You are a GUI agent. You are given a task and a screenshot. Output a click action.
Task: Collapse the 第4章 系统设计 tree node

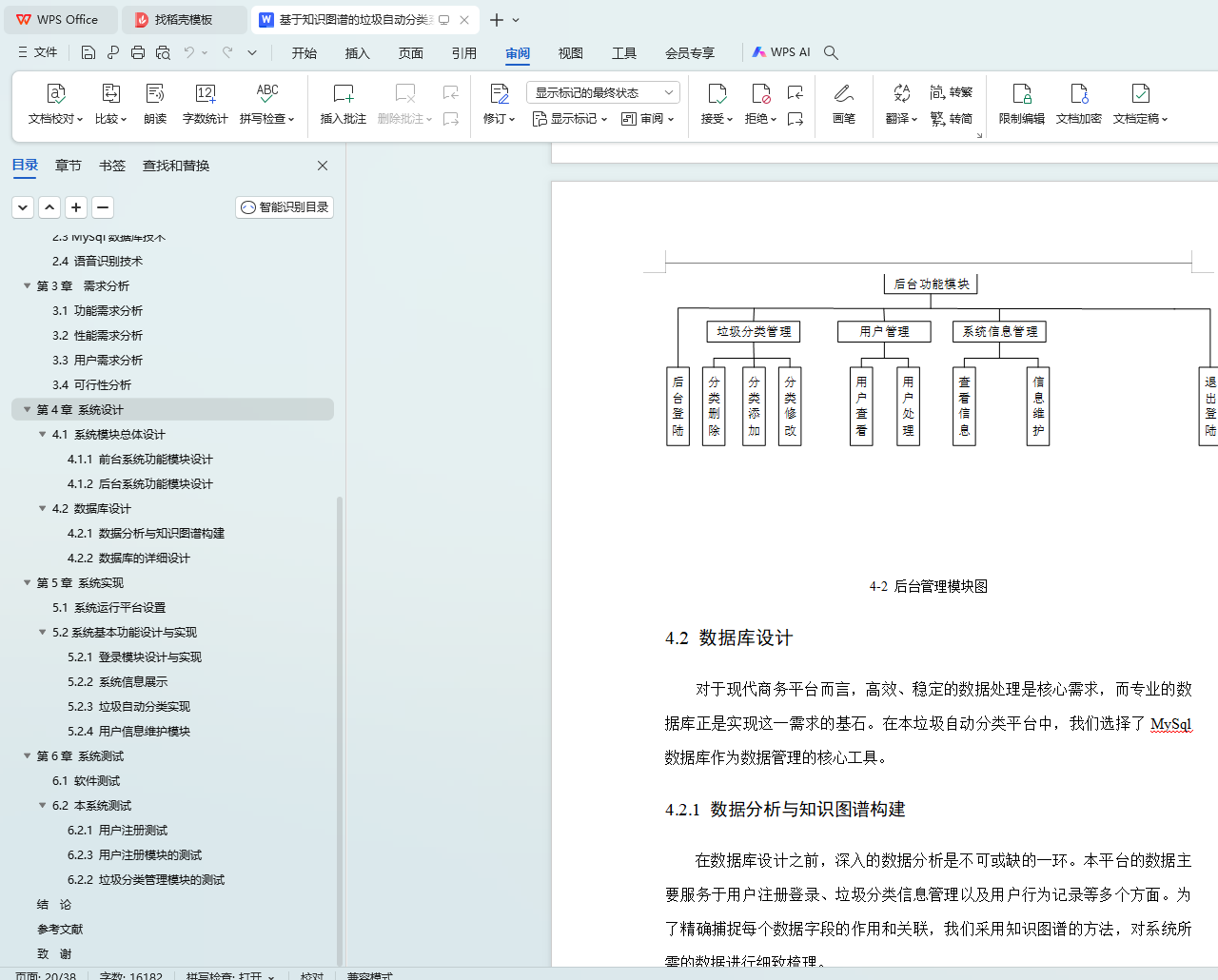click(27, 409)
